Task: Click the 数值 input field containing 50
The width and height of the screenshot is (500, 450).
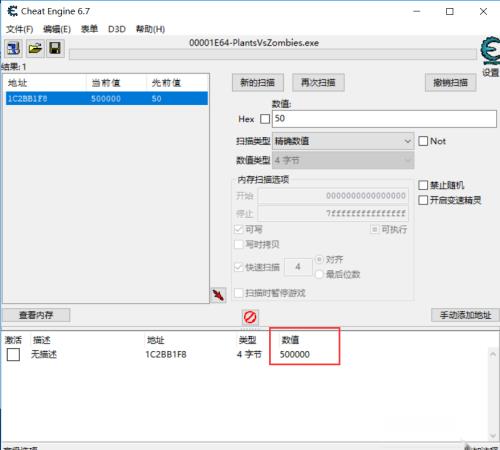Action: 384,119
